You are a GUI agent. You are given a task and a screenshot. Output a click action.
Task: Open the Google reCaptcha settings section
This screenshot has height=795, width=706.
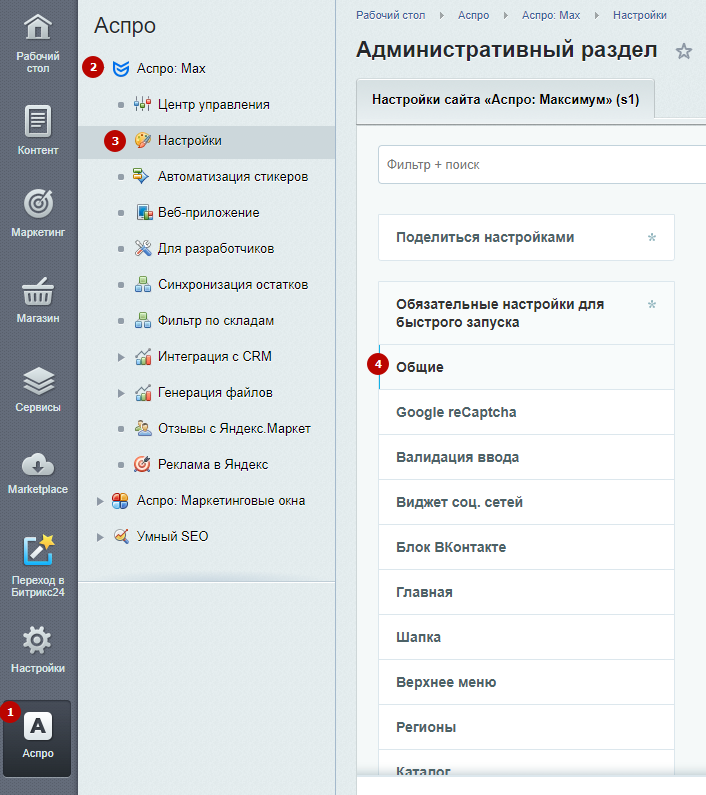(526, 412)
